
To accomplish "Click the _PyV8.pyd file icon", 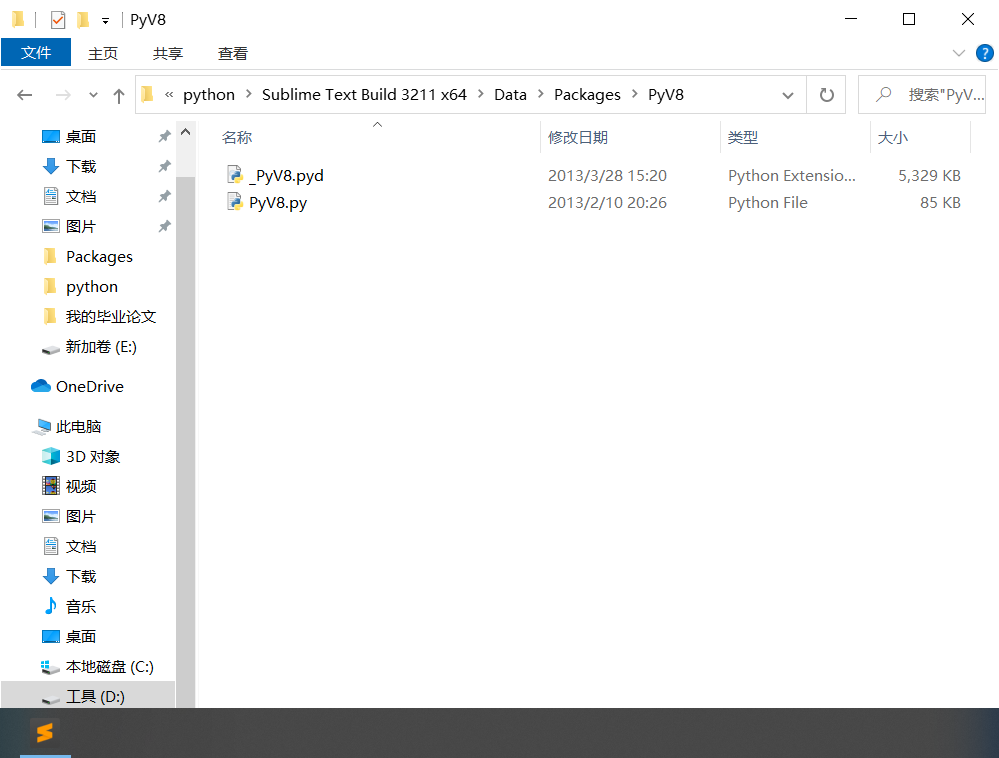I will (235, 175).
